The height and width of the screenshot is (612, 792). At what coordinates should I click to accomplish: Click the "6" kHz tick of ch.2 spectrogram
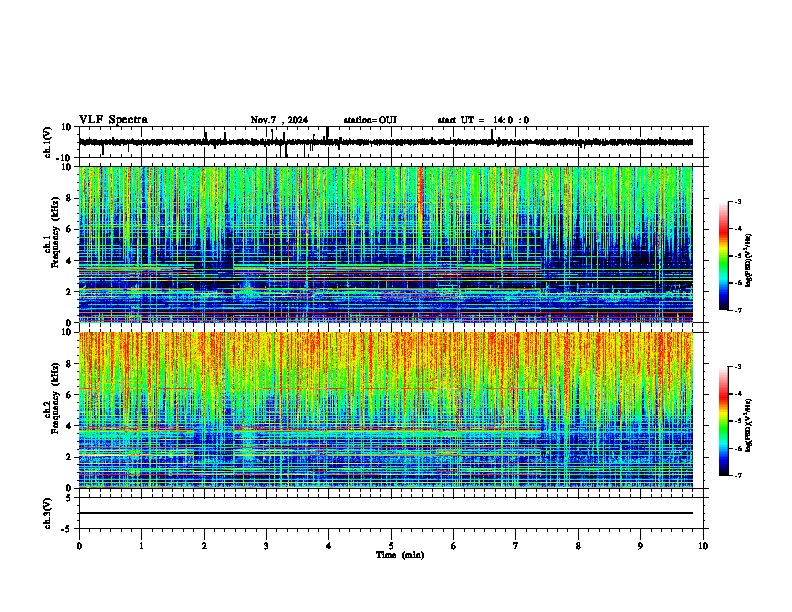point(70,395)
